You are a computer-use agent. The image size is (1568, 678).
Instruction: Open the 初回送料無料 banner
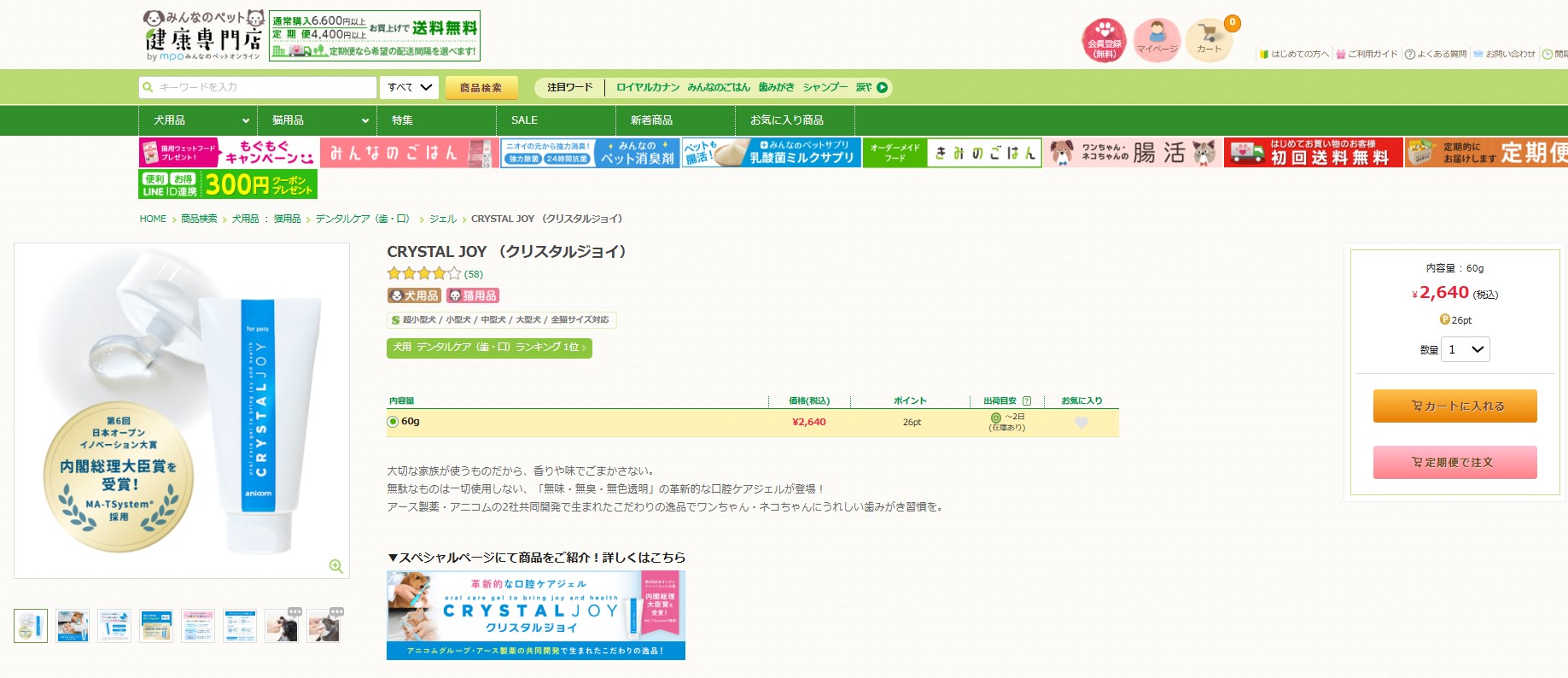(x=1314, y=153)
